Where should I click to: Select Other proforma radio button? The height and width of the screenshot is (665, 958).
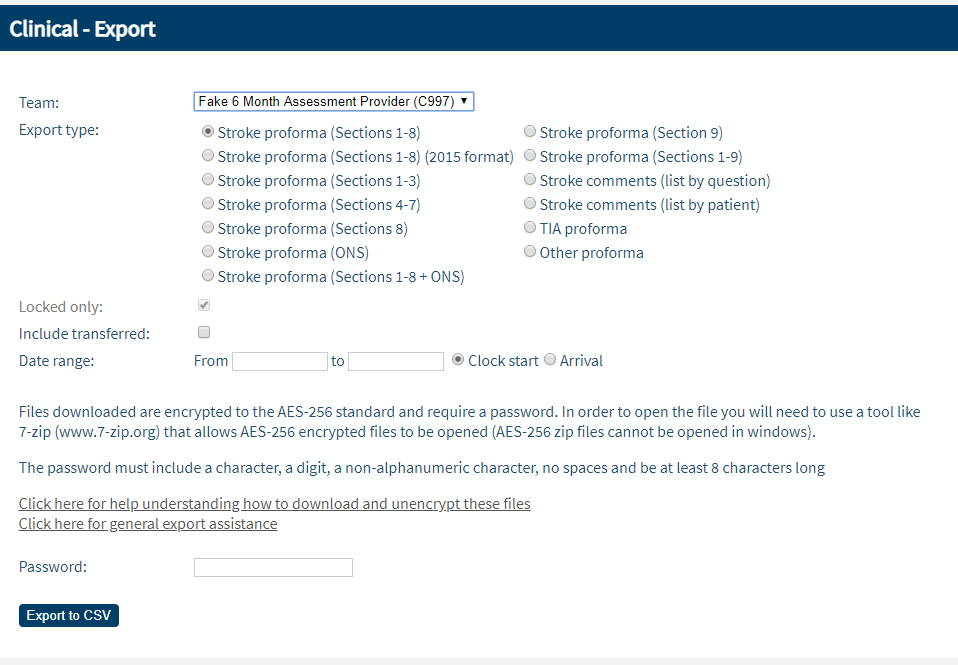pyautogui.click(x=530, y=252)
